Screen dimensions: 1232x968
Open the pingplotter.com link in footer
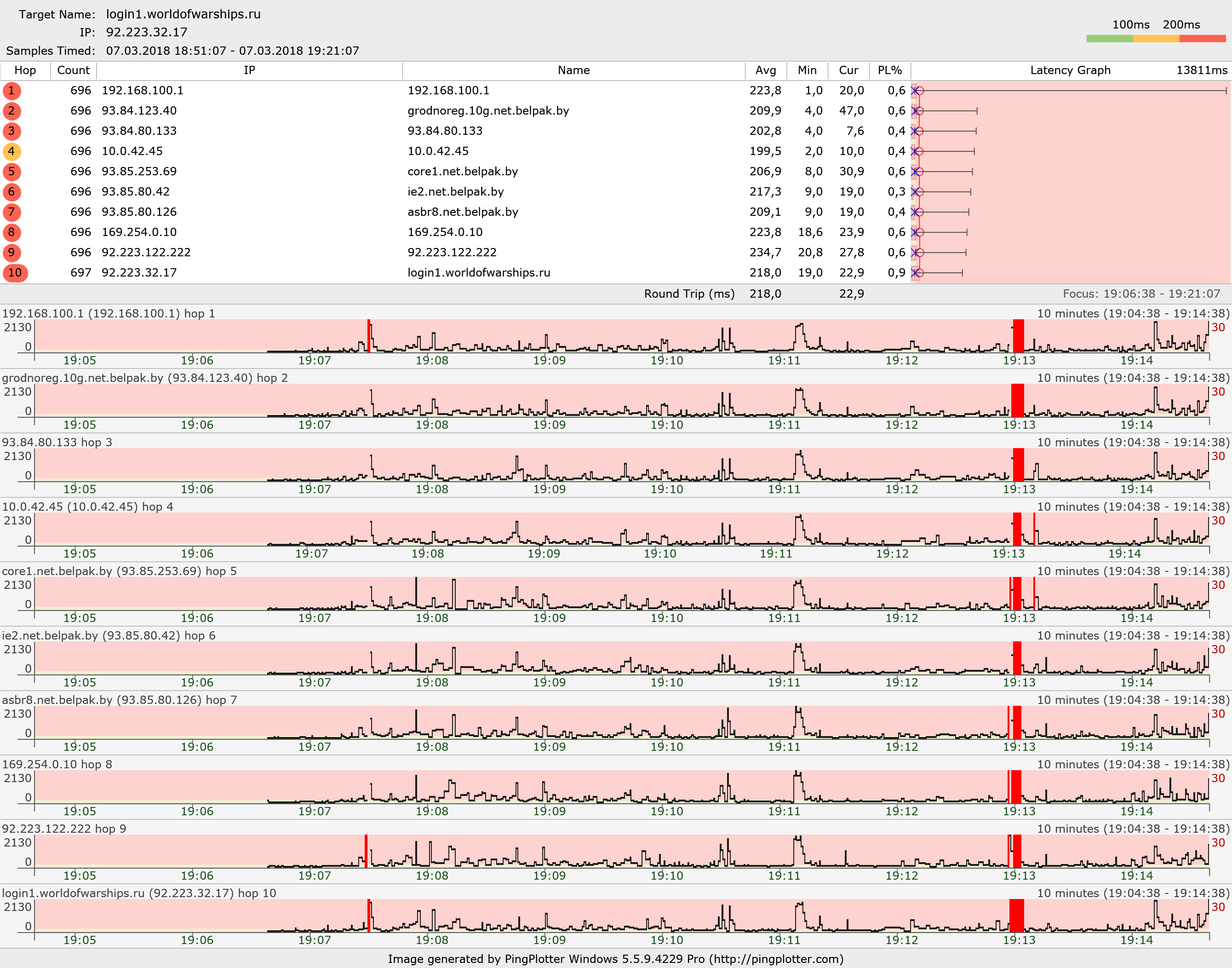pos(776,959)
